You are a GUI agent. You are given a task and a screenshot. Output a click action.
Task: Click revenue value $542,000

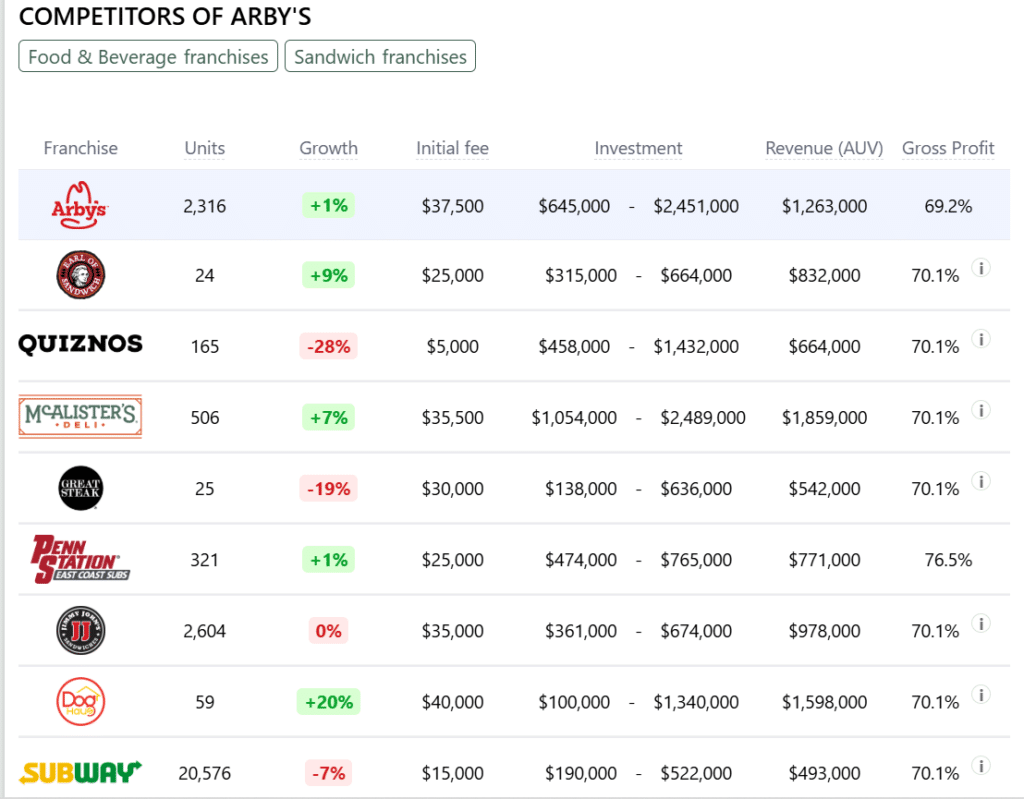pyautogui.click(x=824, y=489)
